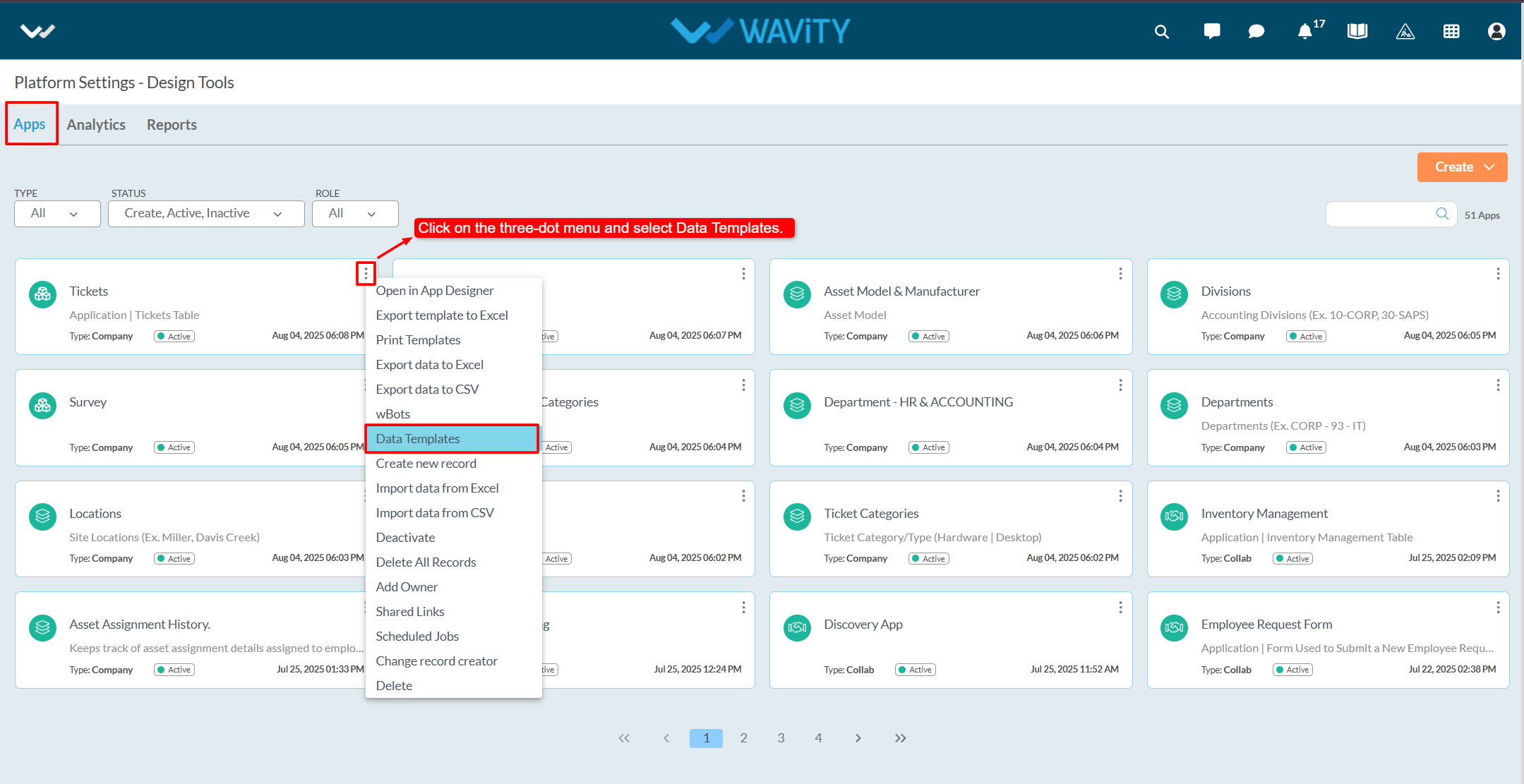Open the grid apps launcher icon
The image size is (1524, 784).
(1451, 32)
